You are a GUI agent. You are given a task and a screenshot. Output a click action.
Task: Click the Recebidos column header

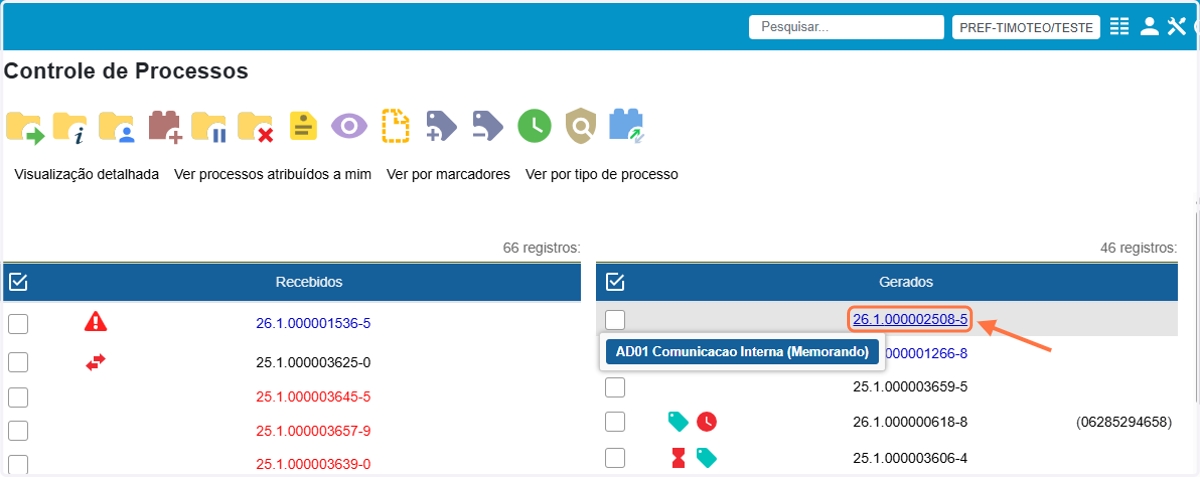coord(309,282)
